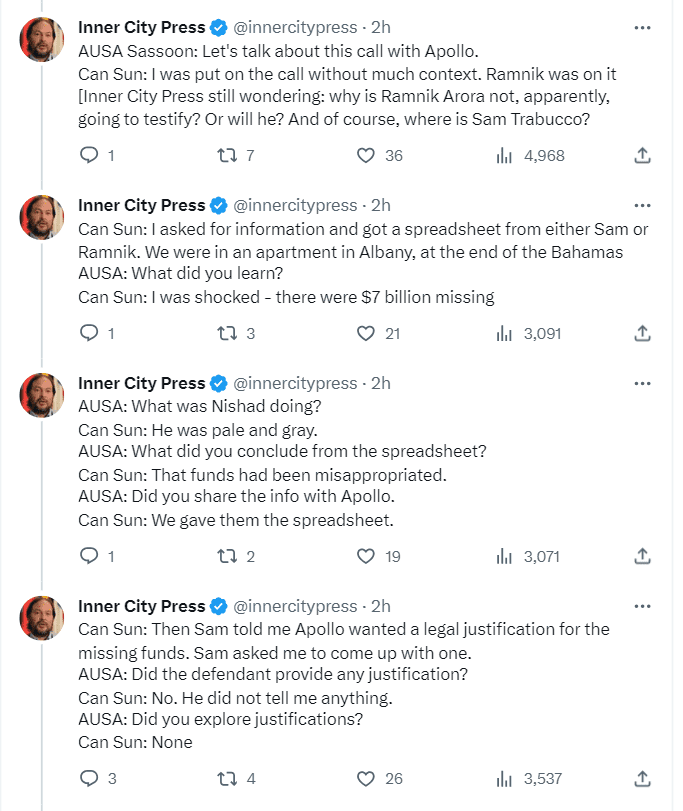Retweet the tweet with 3 retweets
This screenshot has height=811, width=683.
pyautogui.click(x=226, y=333)
